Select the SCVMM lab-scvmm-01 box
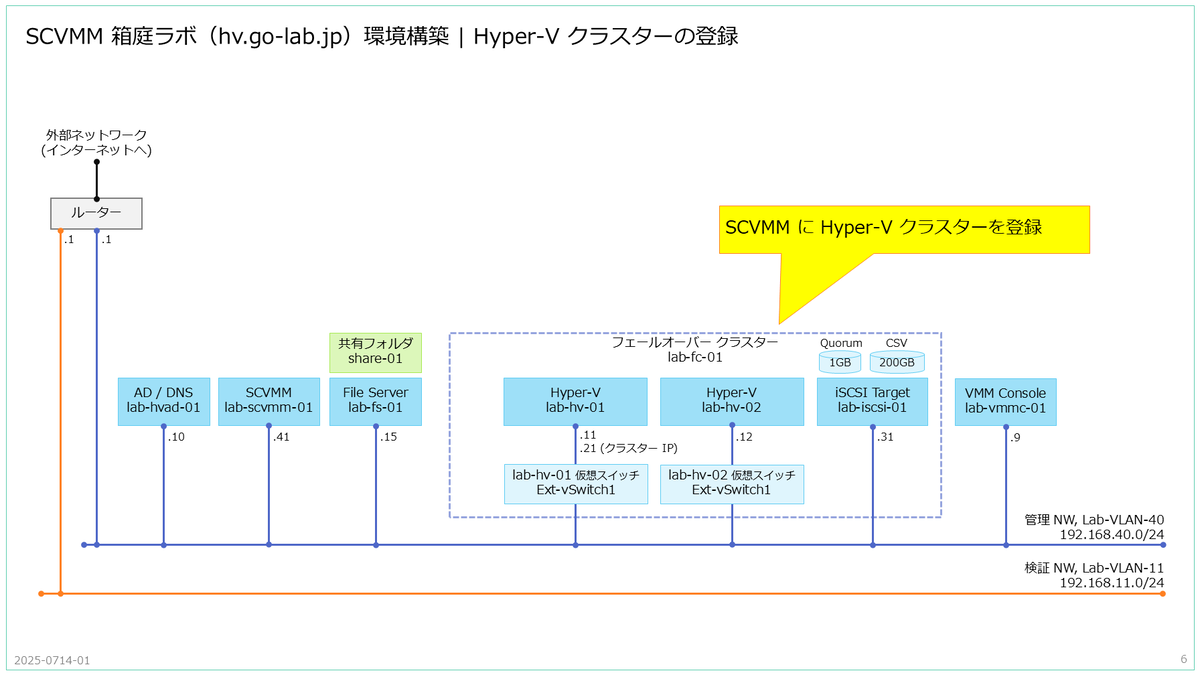The width and height of the screenshot is (1200, 675). [x=269, y=401]
